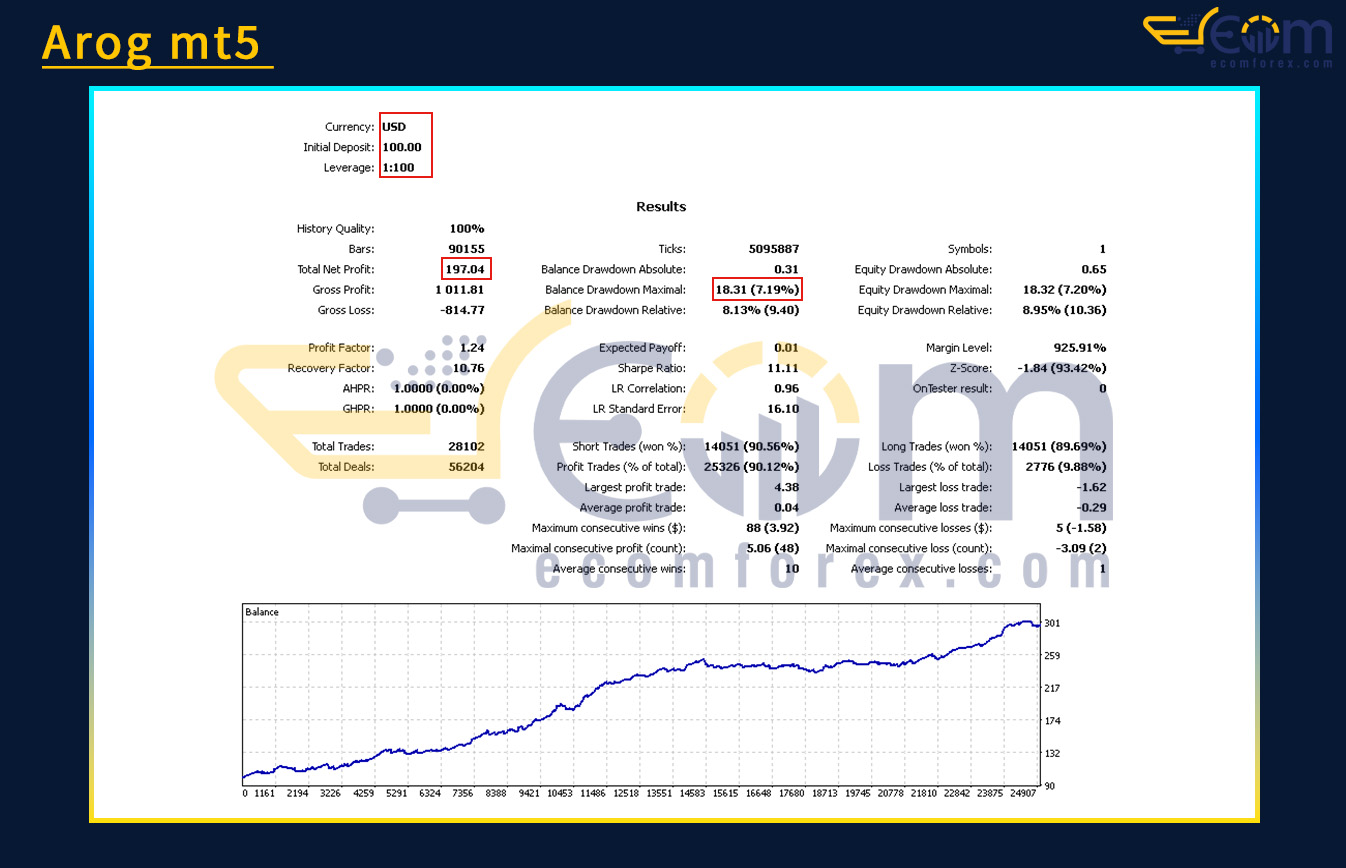
Task: Select the Total Deals value 56204
Action: coord(466,467)
